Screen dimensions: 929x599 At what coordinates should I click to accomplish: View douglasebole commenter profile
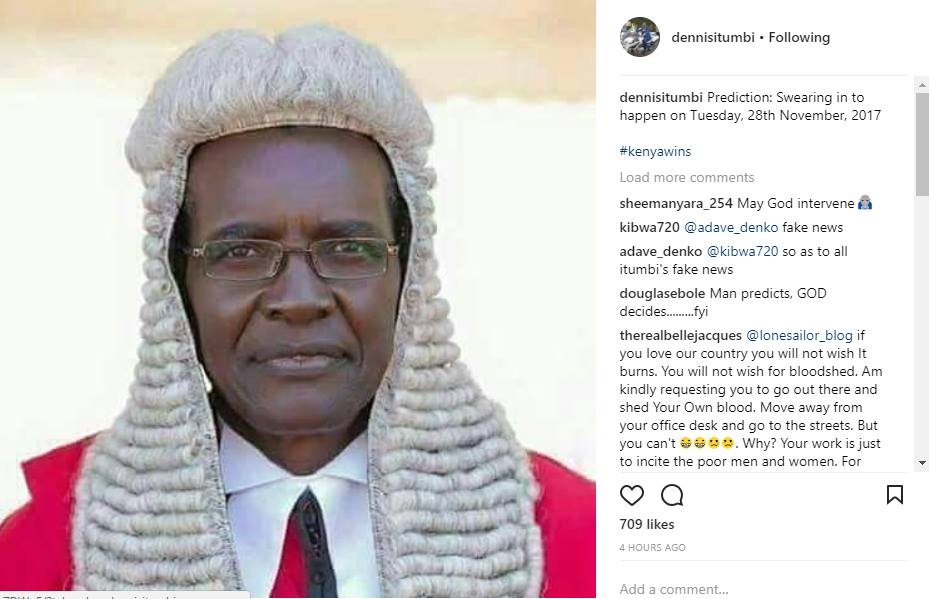click(x=662, y=293)
